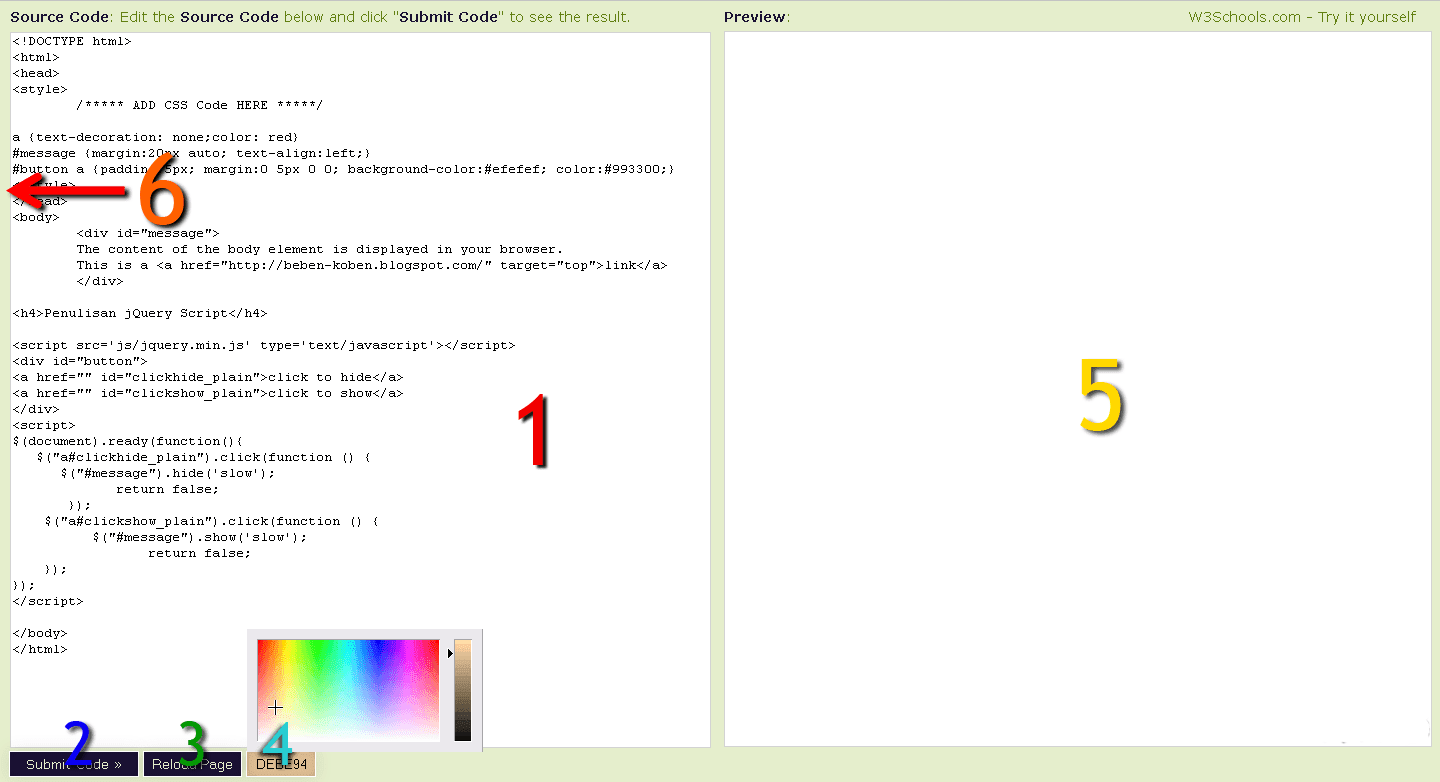This screenshot has height=782, width=1440.
Task: Click inside the blank Preview pane
Action: (x=1077, y=389)
